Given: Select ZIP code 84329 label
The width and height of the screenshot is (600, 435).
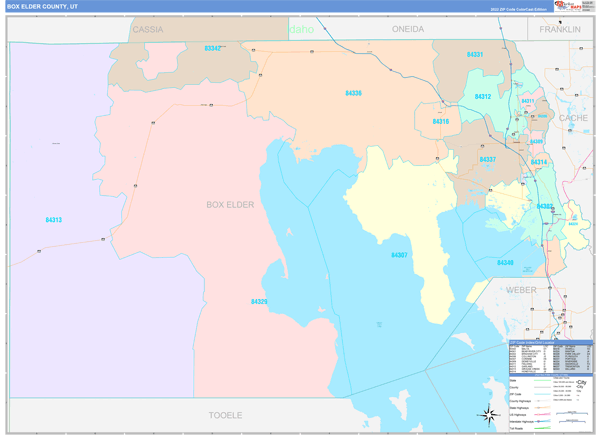Looking at the screenshot, I should (x=259, y=301).
